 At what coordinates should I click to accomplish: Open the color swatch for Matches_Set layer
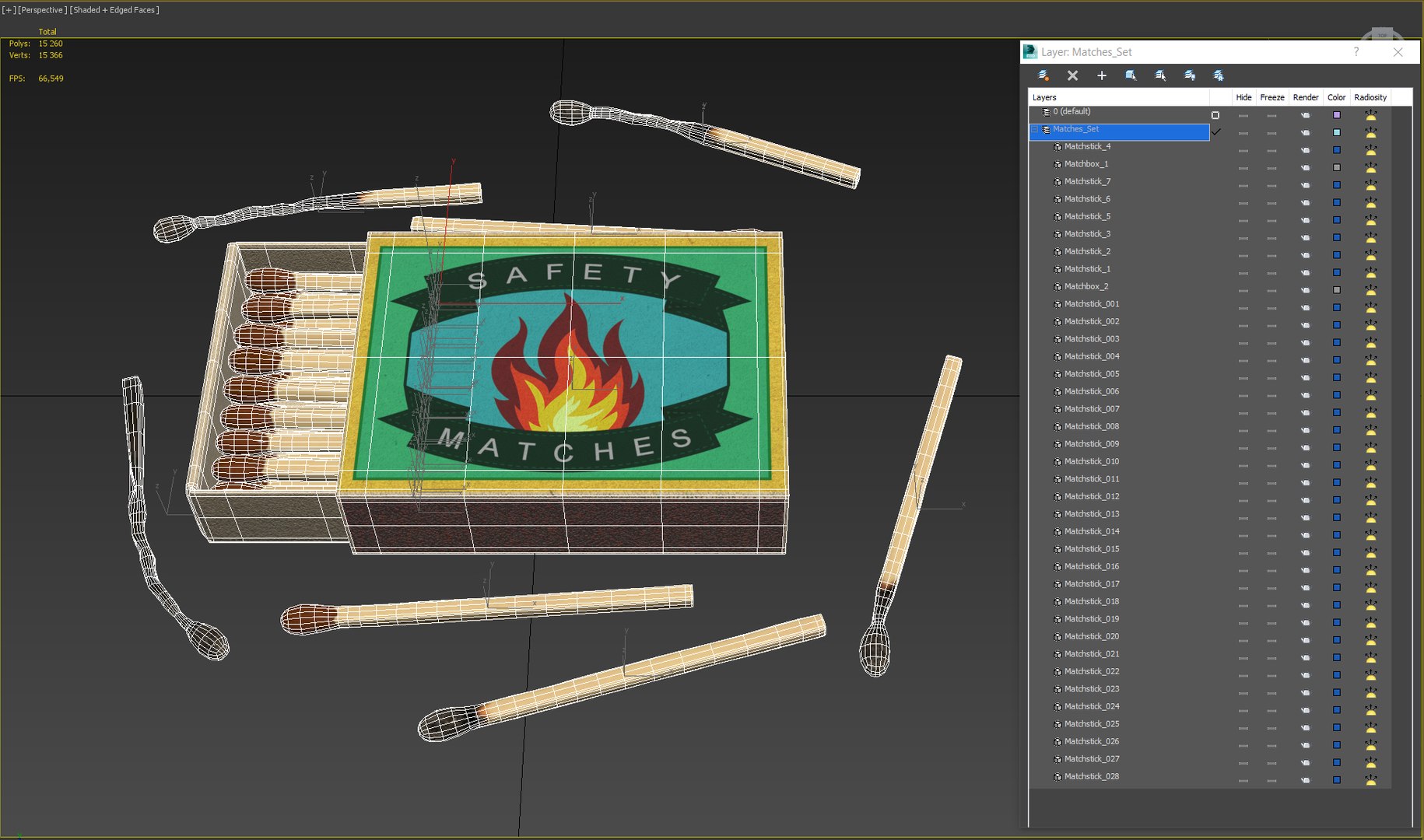1337,132
